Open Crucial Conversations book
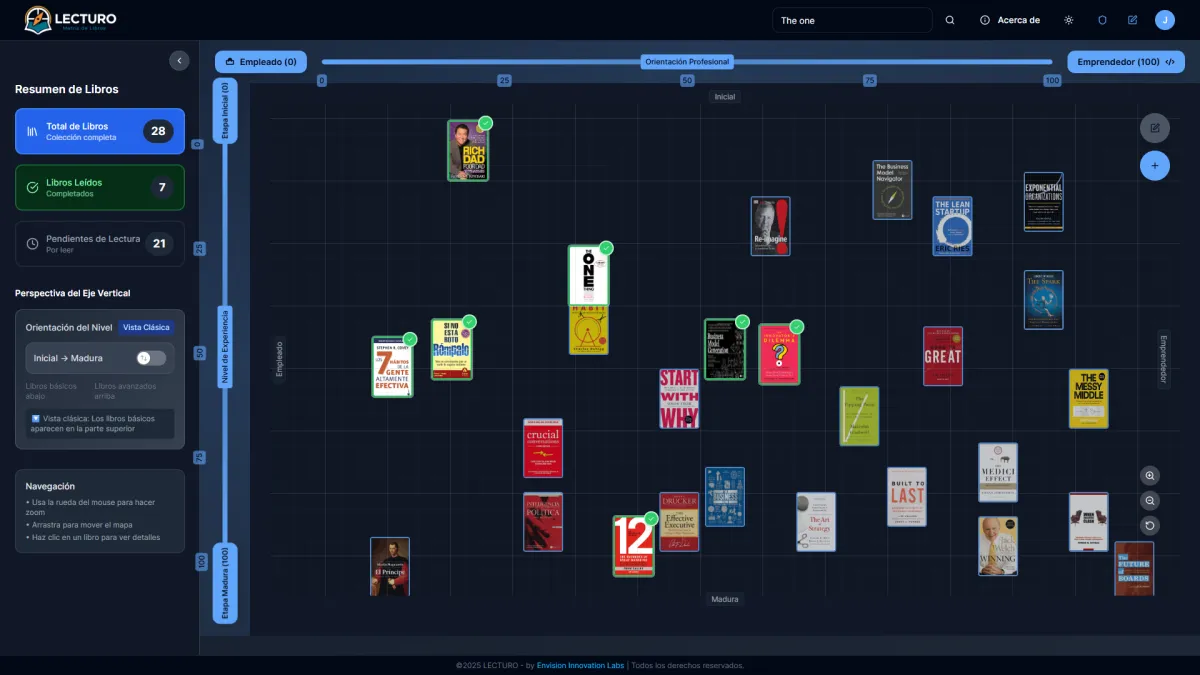The image size is (1200, 675). click(x=543, y=448)
